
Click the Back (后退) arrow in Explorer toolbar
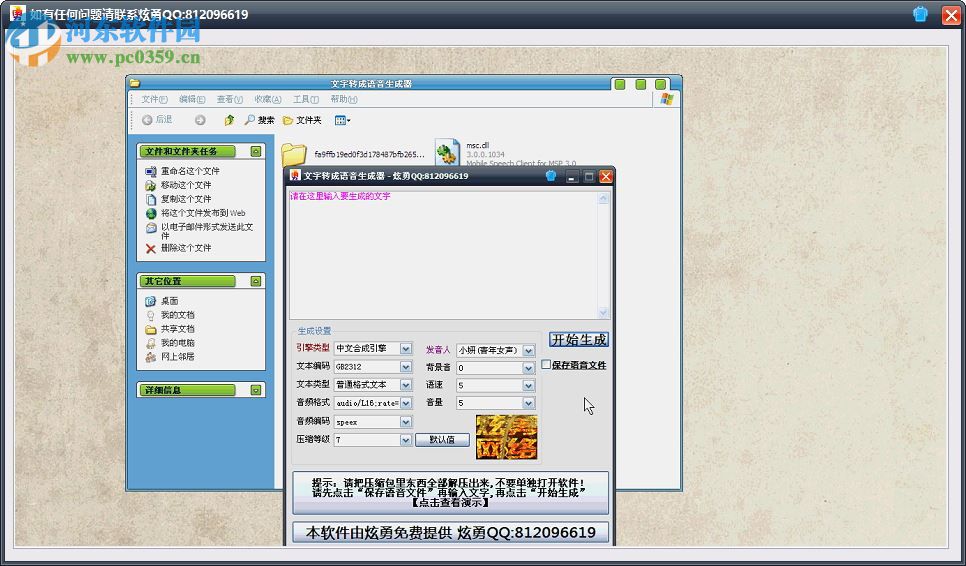point(147,120)
